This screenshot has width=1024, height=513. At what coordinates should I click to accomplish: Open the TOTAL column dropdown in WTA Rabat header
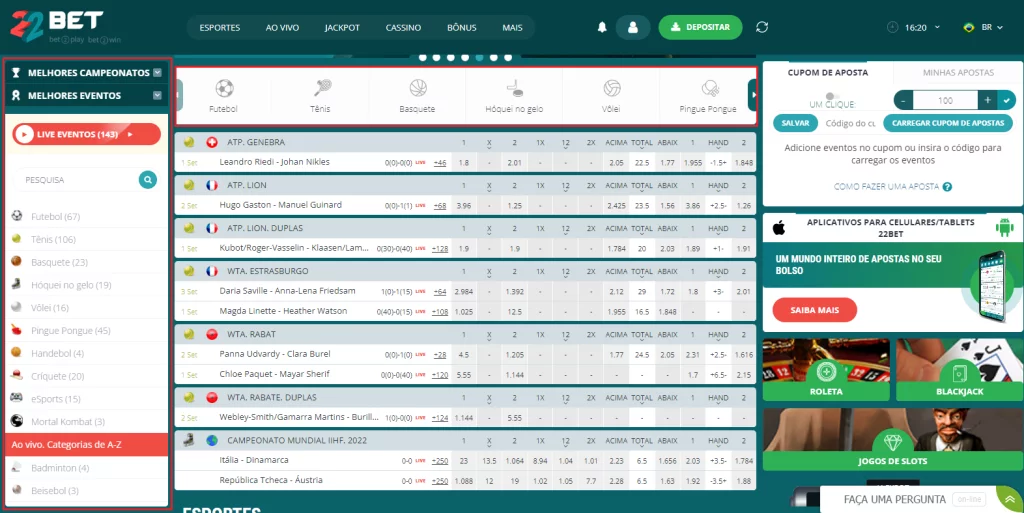click(642, 335)
